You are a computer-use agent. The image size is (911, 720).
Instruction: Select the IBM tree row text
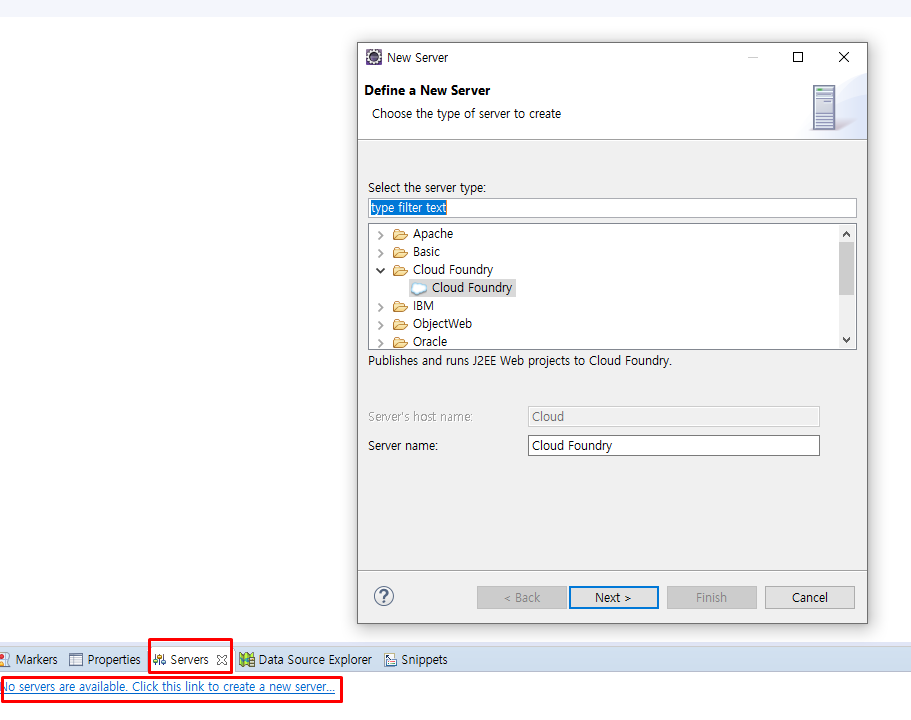pyautogui.click(x=423, y=306)
